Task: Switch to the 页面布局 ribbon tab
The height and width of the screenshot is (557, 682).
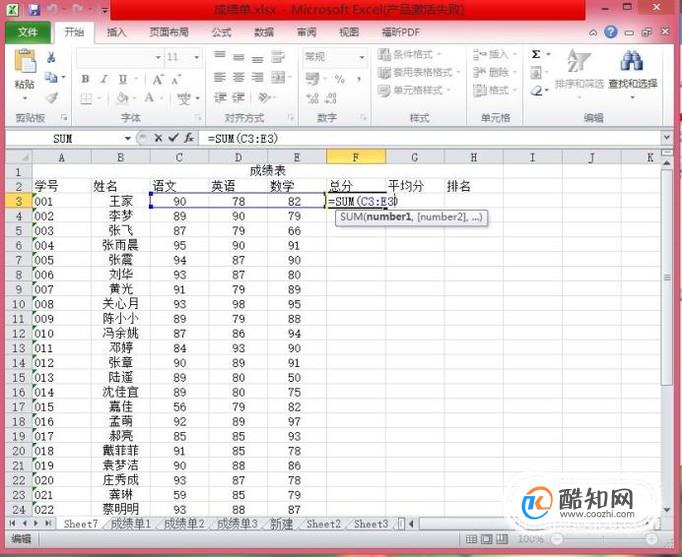Action: point(169,32)
